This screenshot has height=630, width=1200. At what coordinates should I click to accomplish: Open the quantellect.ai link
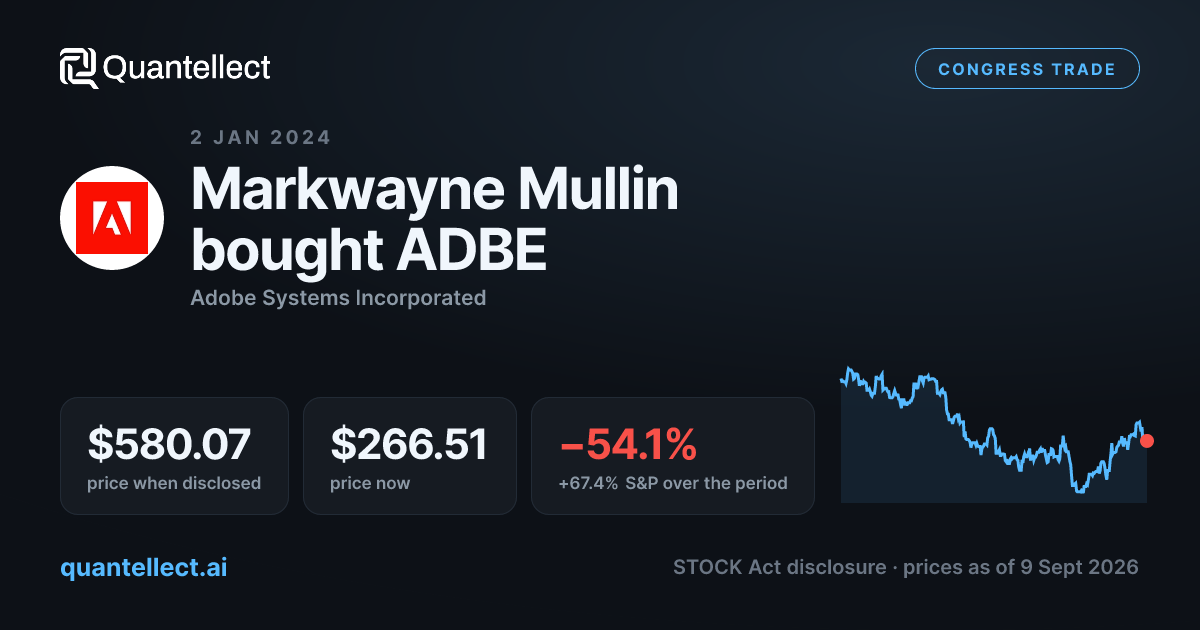144,567
